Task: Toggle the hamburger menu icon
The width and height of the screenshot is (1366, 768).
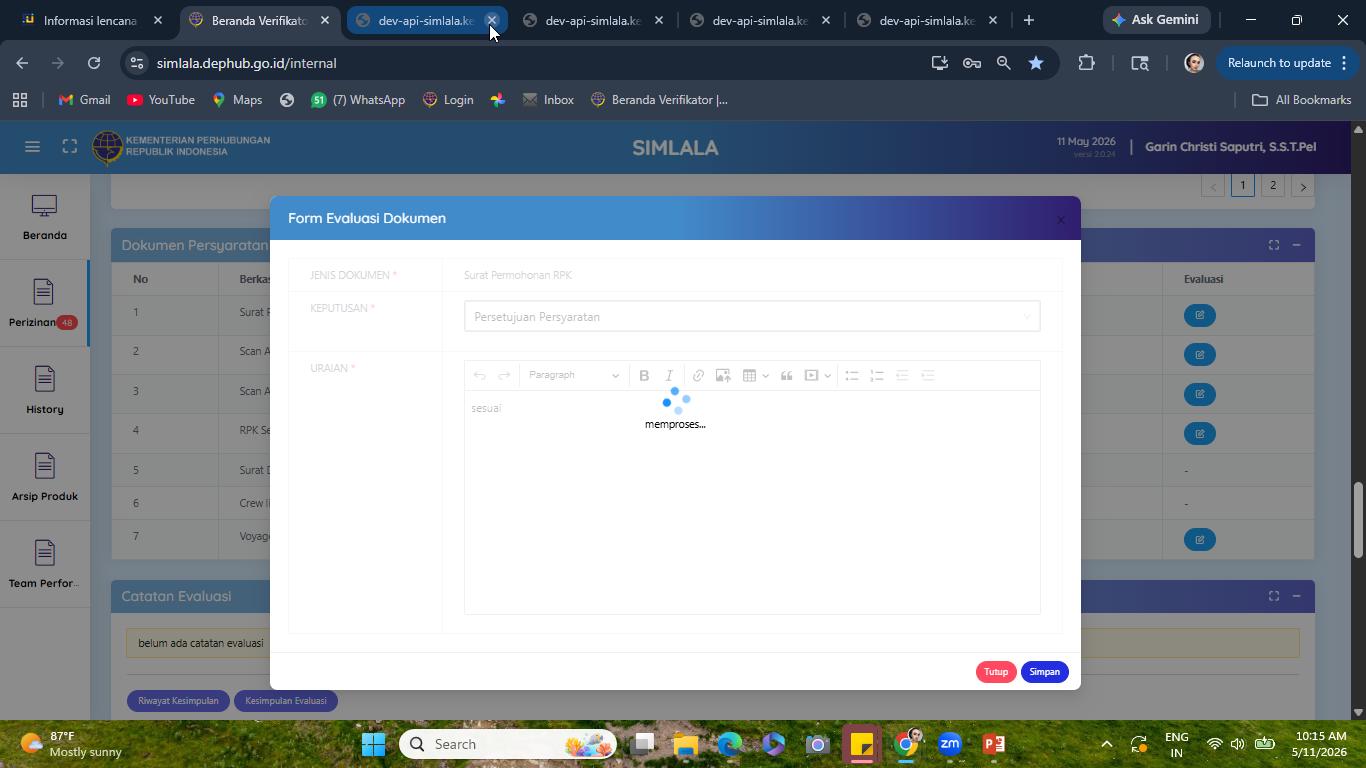Action: [x=32, y=147]
